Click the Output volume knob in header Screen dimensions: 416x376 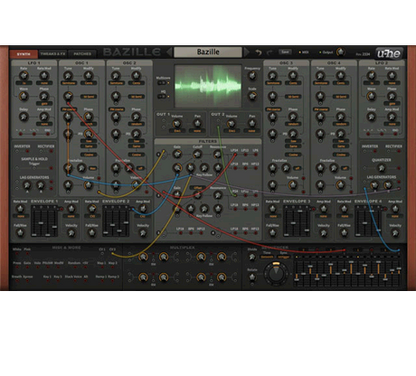coord(340,52)
